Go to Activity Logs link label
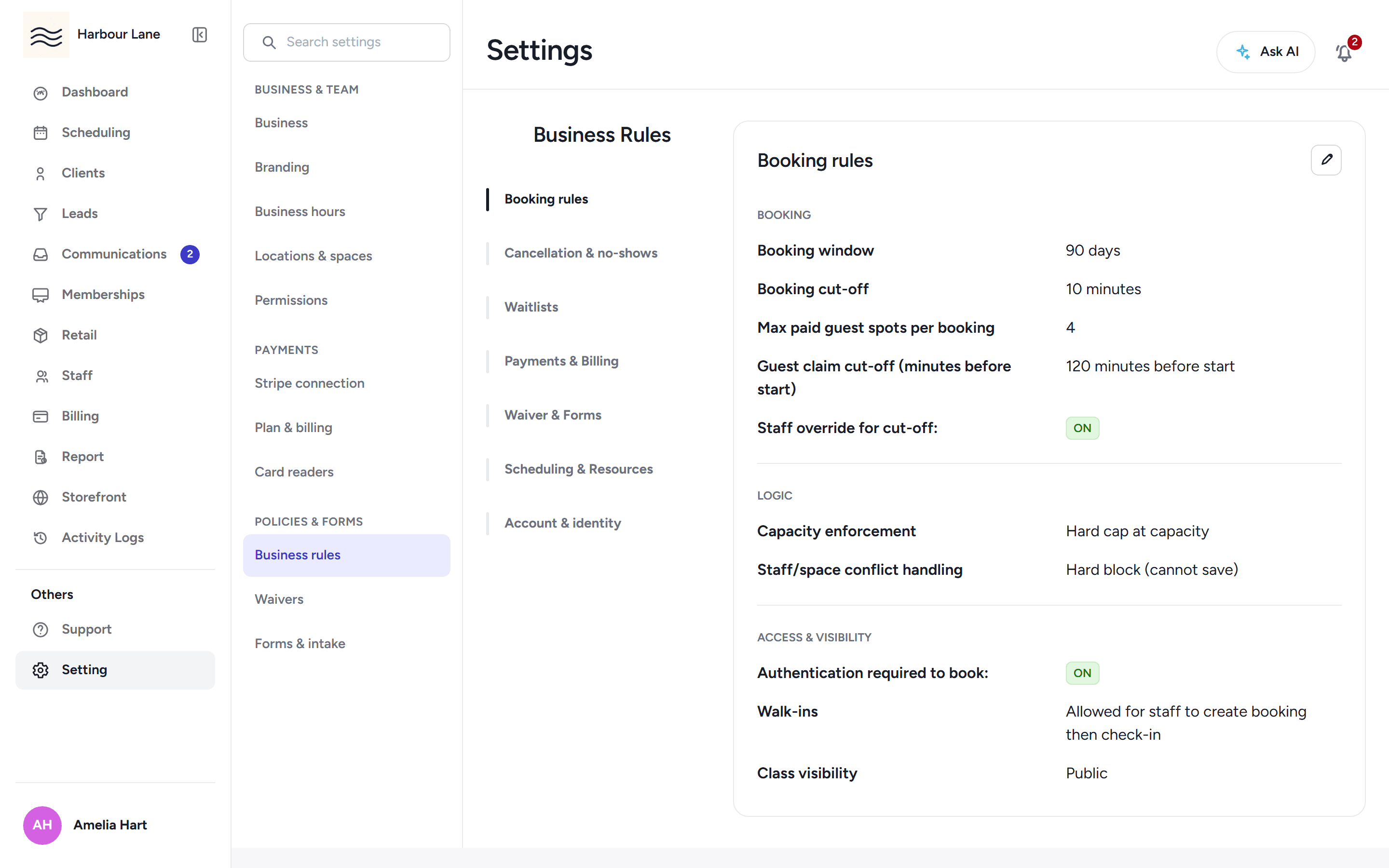The height and width of the screenshot is (868, 1389). 103,537
